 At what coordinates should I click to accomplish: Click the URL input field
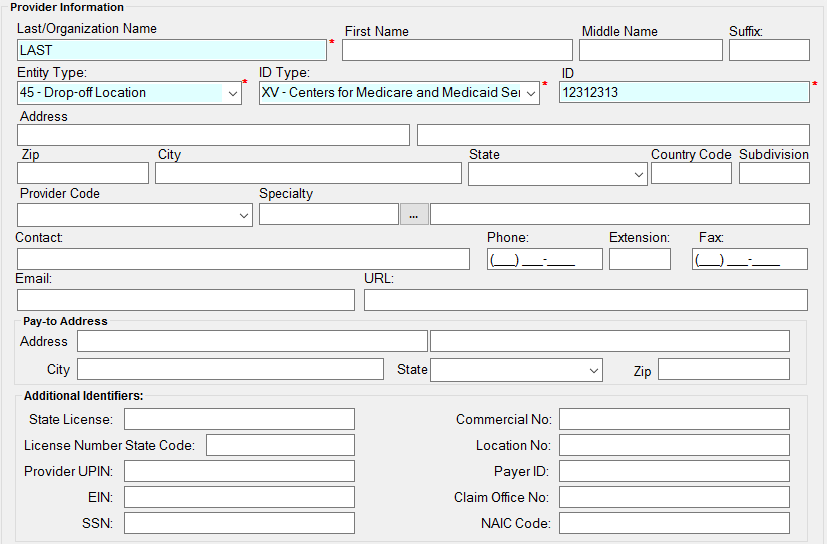point(585,300)
